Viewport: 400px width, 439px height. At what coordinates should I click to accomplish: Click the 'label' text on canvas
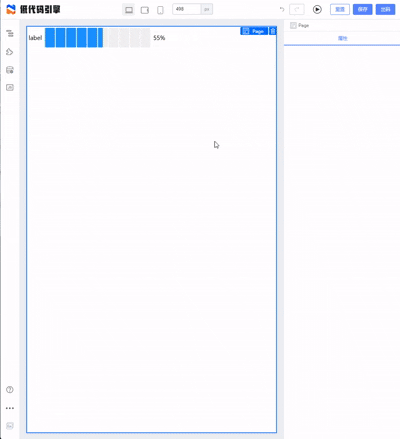[x=35, y=38]
